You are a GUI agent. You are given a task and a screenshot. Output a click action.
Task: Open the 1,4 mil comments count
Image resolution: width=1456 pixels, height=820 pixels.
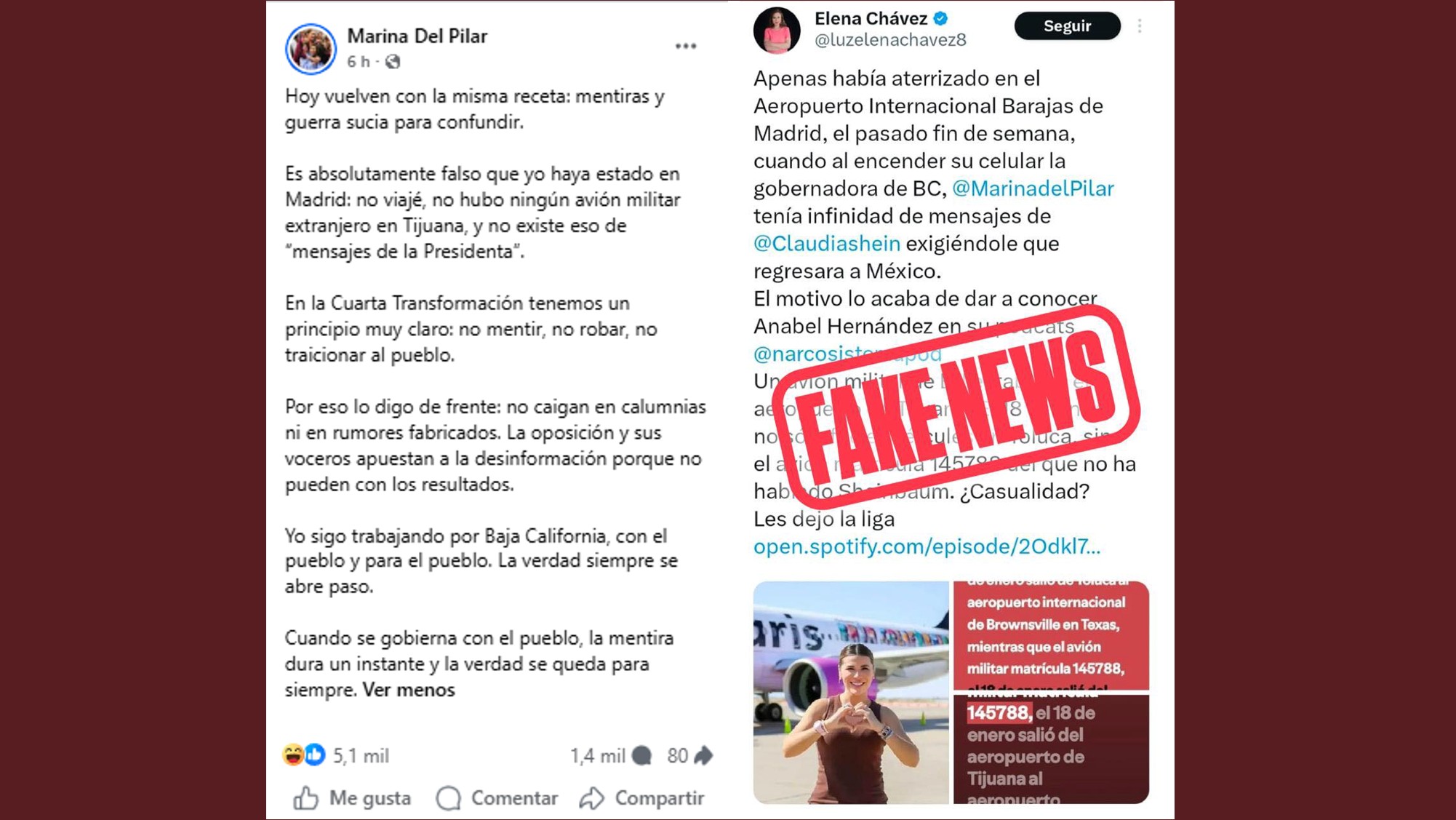coord(610,756)
